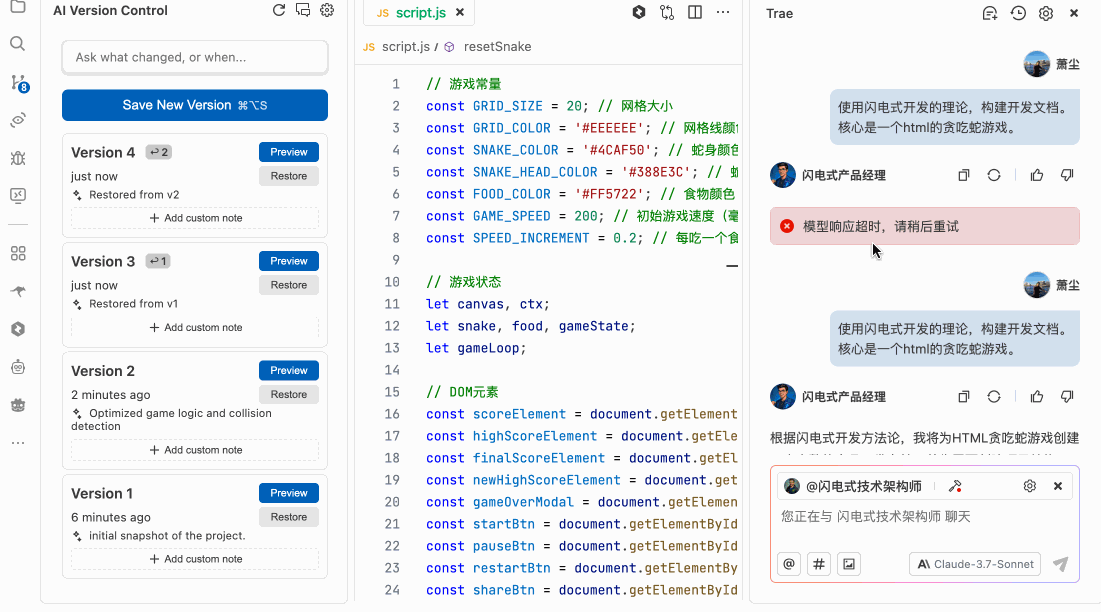Screen dimensions: 1101x612
Task: Preview Version 1
Action: point(289,493)
